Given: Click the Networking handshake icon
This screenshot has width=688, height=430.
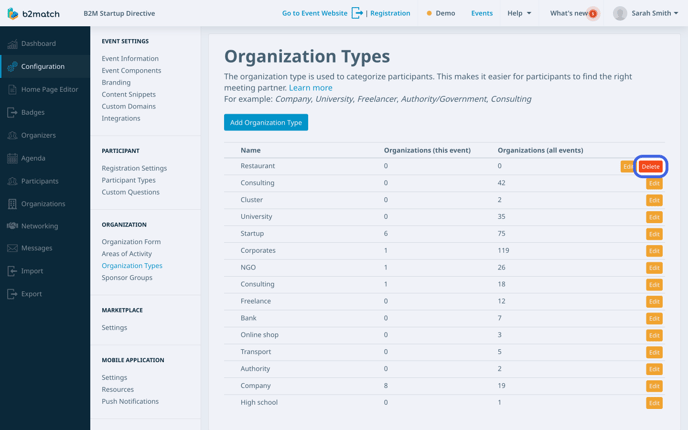Looking at the screenshot, I should click(12, 226).
